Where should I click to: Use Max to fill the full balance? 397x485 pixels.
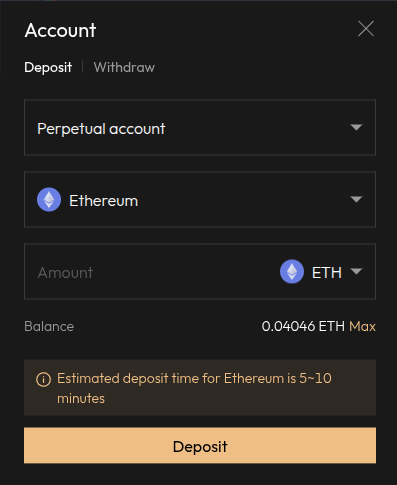362,326
